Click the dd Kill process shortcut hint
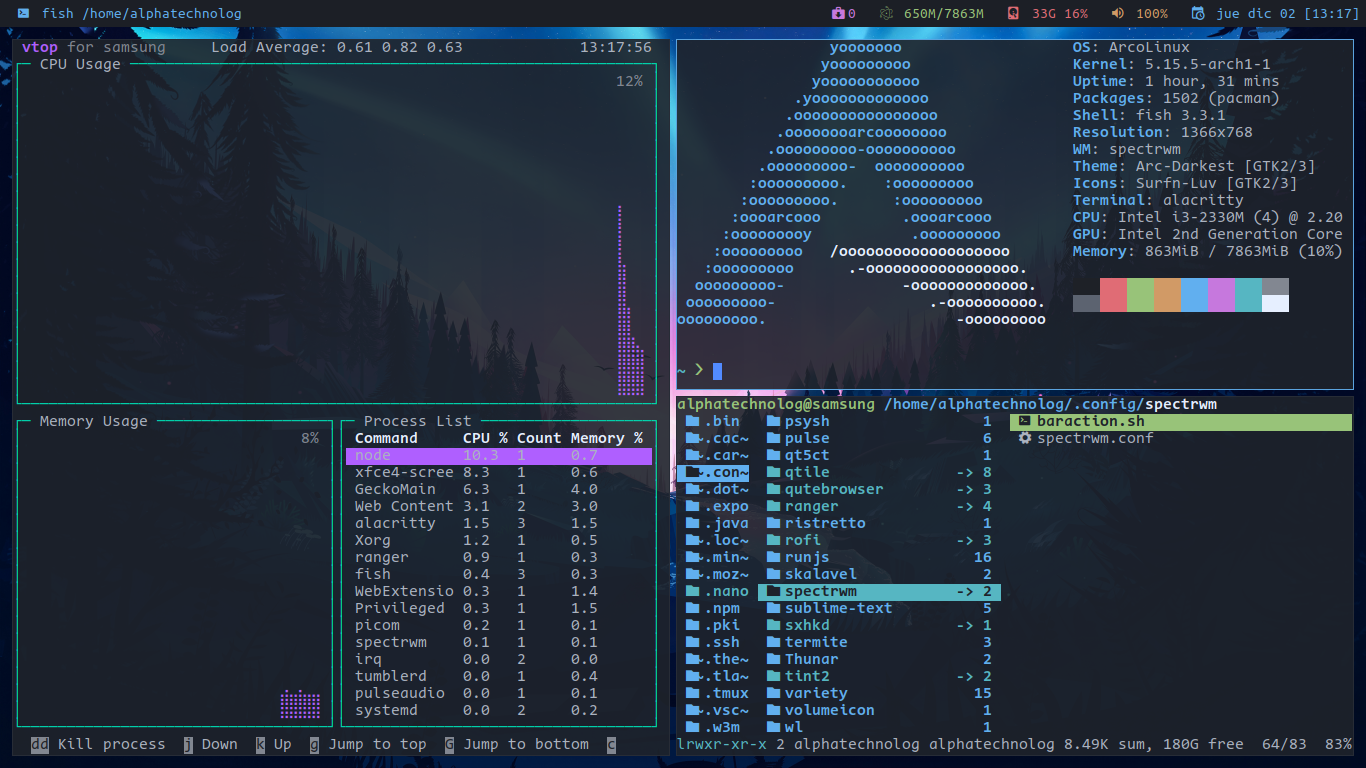The width and height of the screenshot is (1366, 768). 98,744
